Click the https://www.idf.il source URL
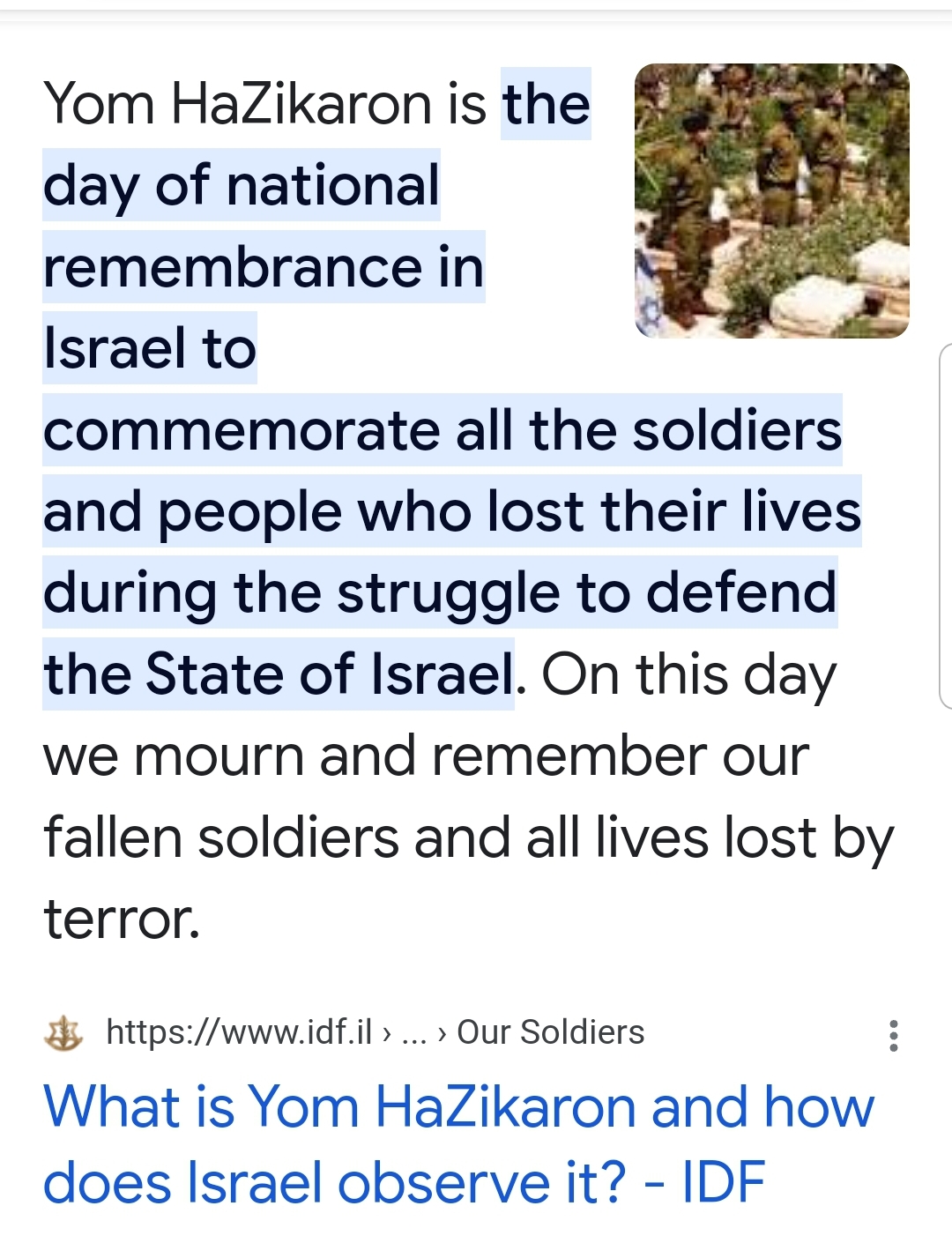This screenshot has width=952, height=1258. coord(239,1031)
